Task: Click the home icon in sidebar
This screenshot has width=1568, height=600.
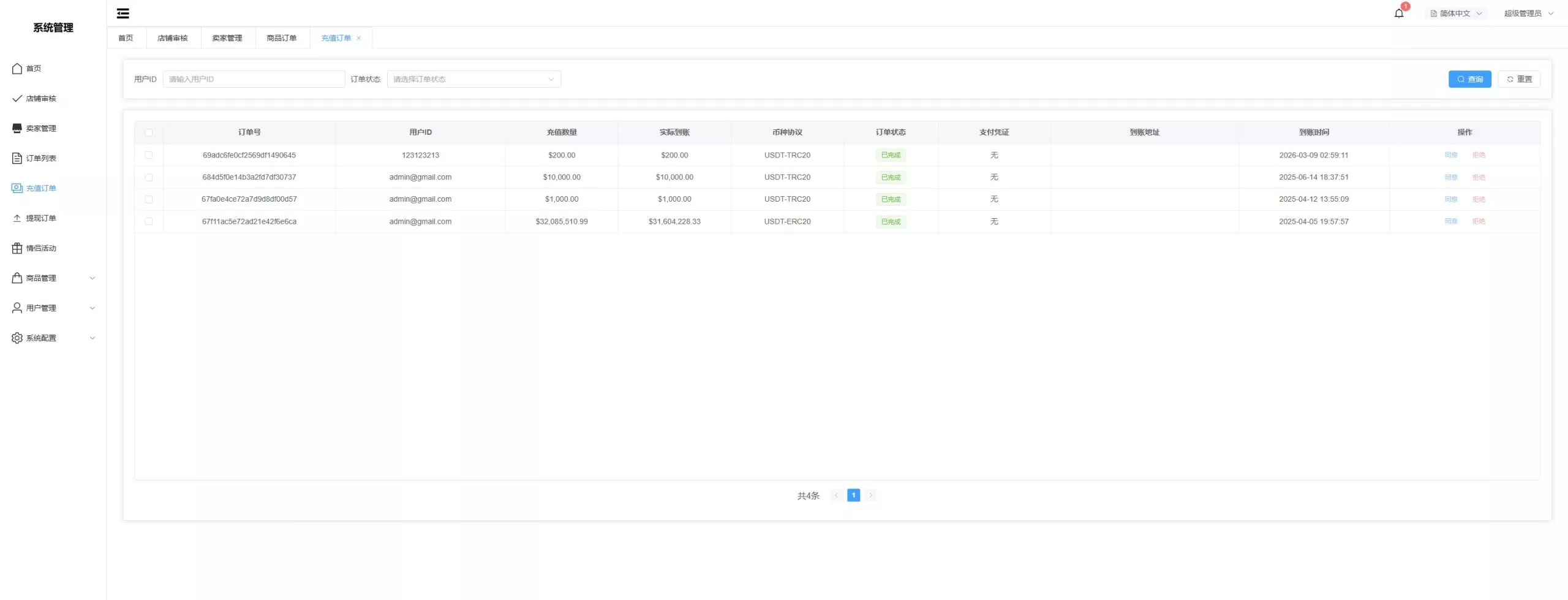Action: pos(17,69)
